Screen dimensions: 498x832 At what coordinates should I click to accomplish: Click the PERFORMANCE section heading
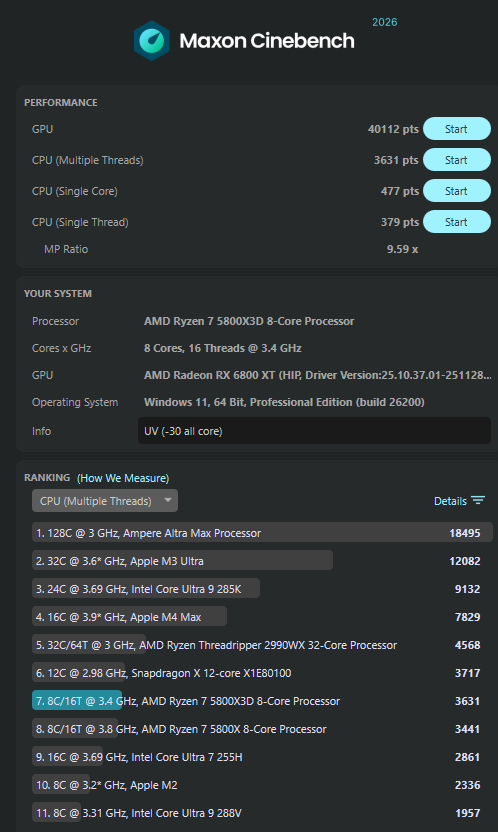(x=60, y=102)
